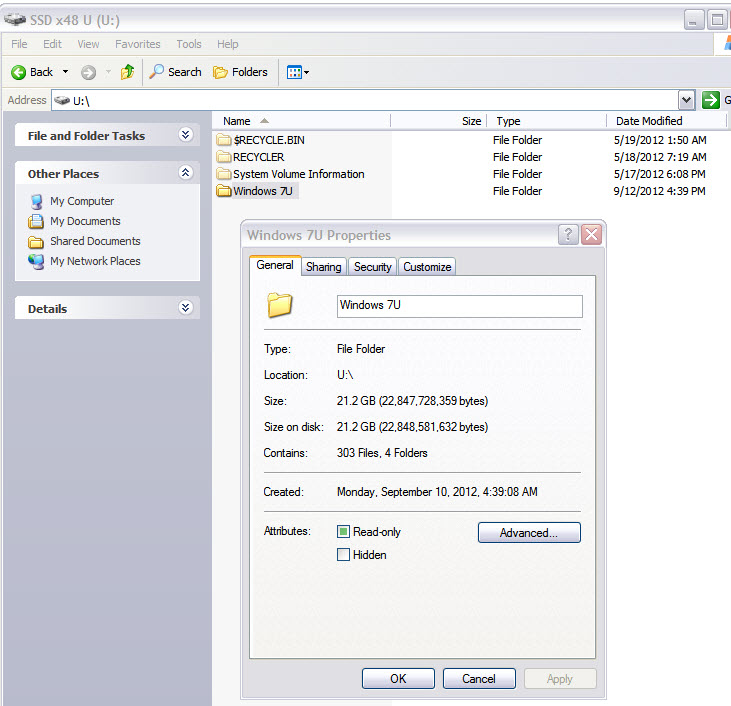731x706 pixels.
Task: Open the File menu
Action: point(19,44)
